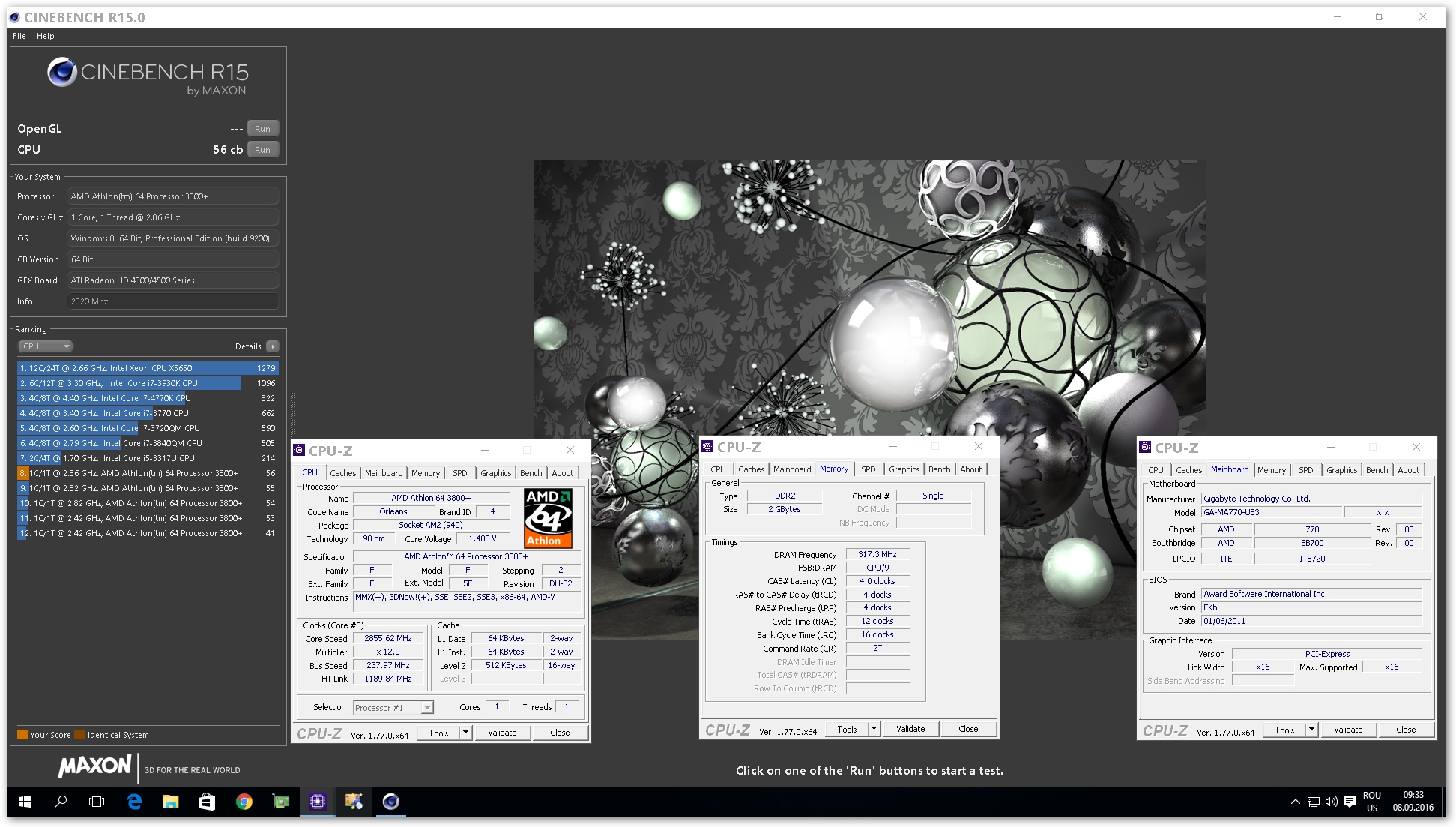Open SPD tab in Memory CPU-Z window
Screen dimensions: 1456x827
pyautogui.click(x=869, y=469)
